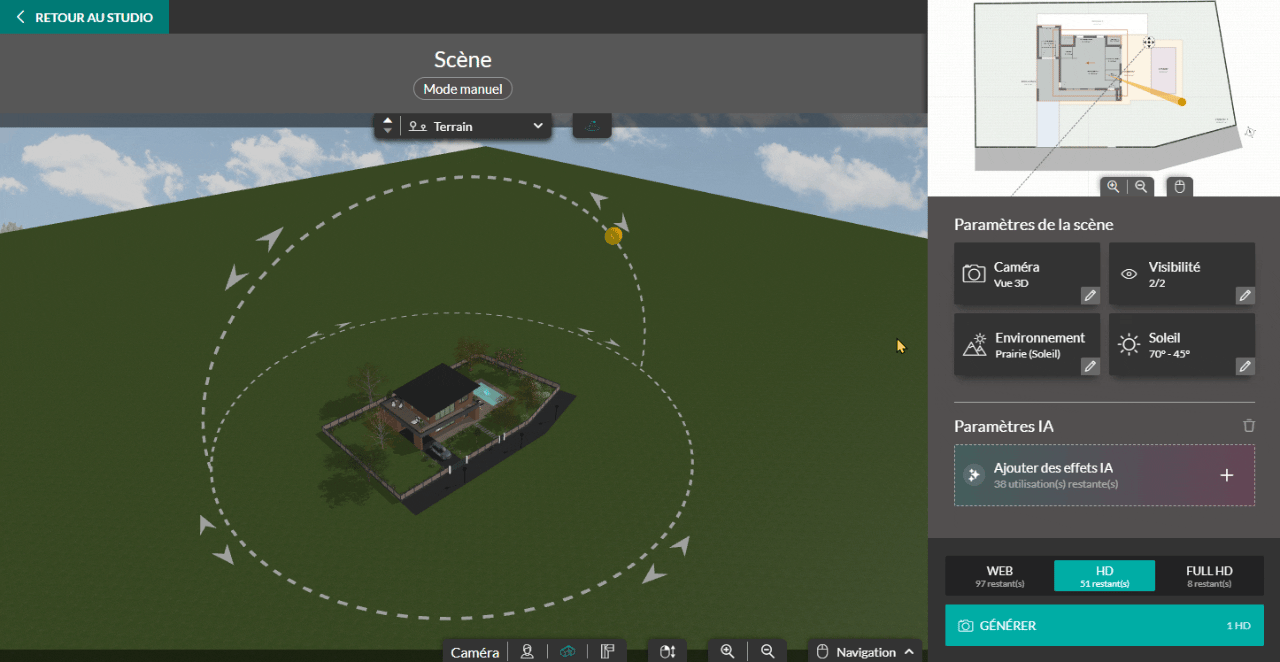
Task: Click Retour au Studio button
Action: [x=84, y=17]
